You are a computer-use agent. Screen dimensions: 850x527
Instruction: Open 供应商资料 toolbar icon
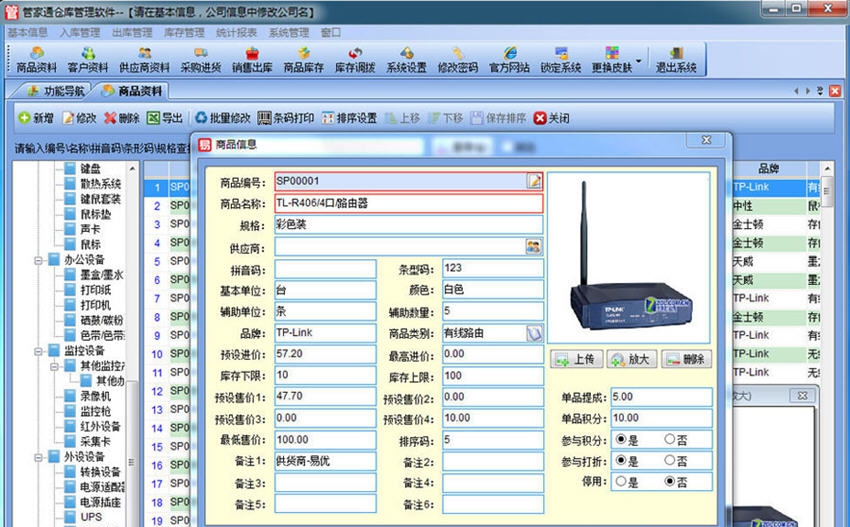144,60
